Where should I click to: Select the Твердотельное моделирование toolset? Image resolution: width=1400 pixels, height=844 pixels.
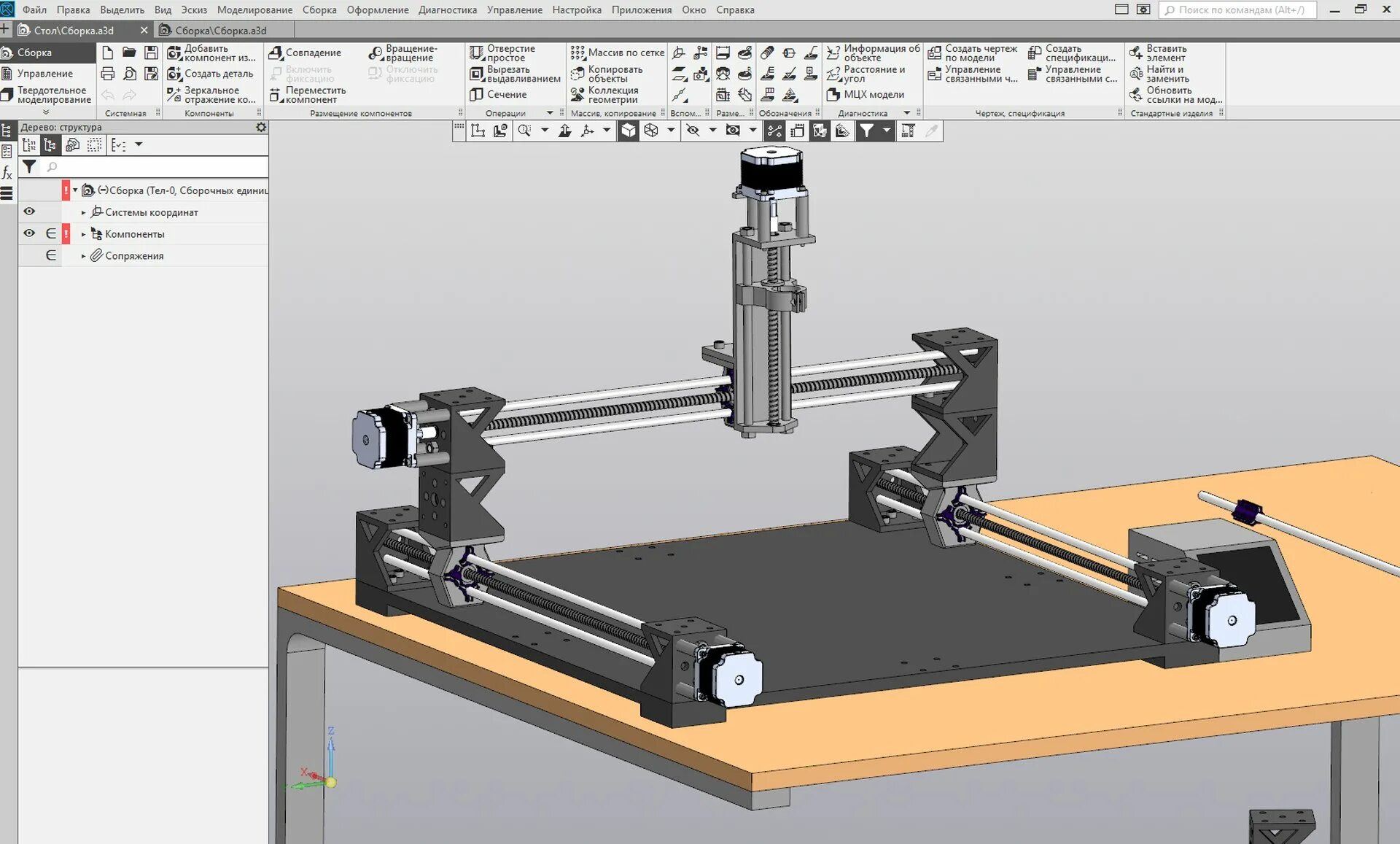47,95
